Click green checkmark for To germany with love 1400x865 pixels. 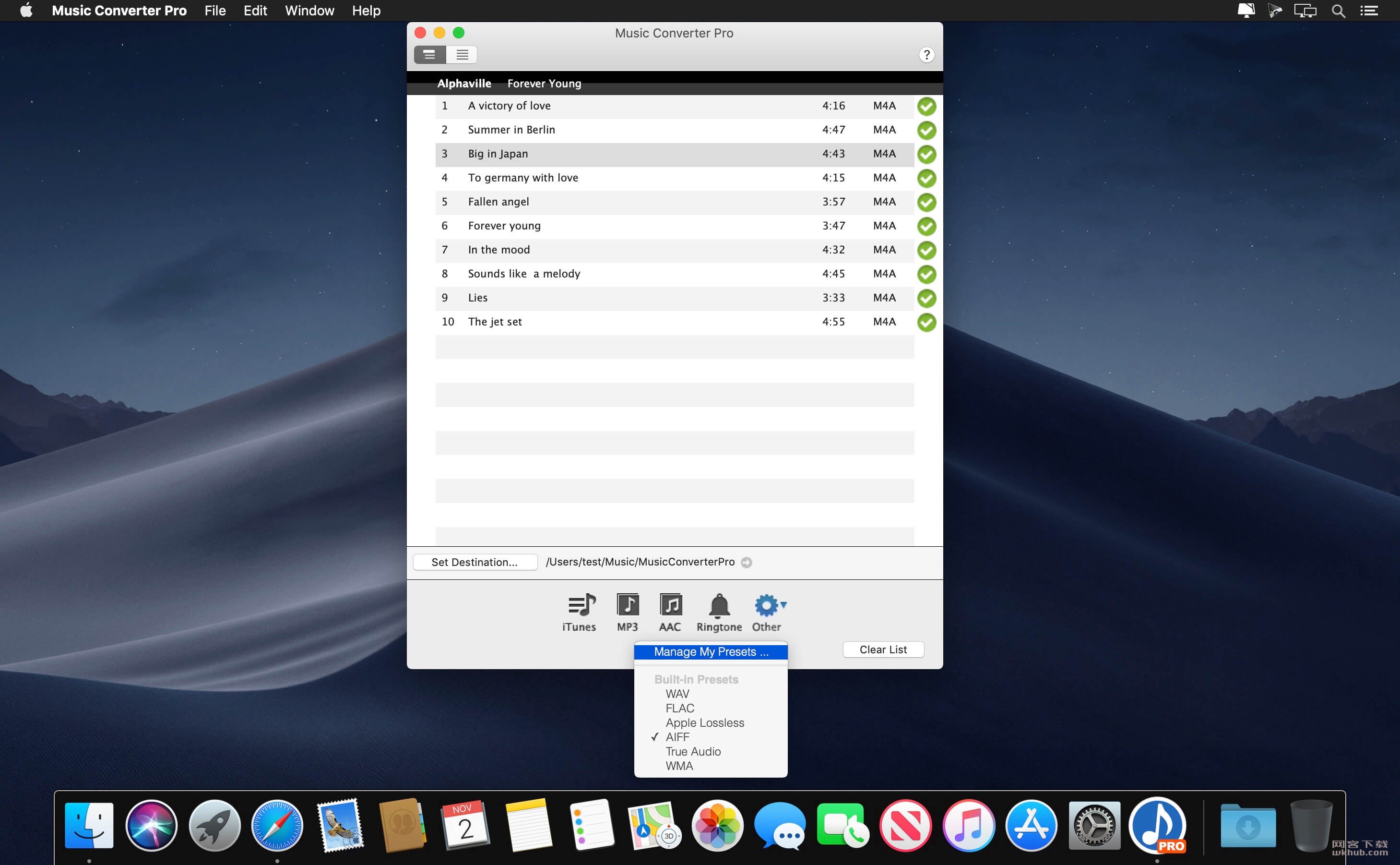tap(926, 179)
